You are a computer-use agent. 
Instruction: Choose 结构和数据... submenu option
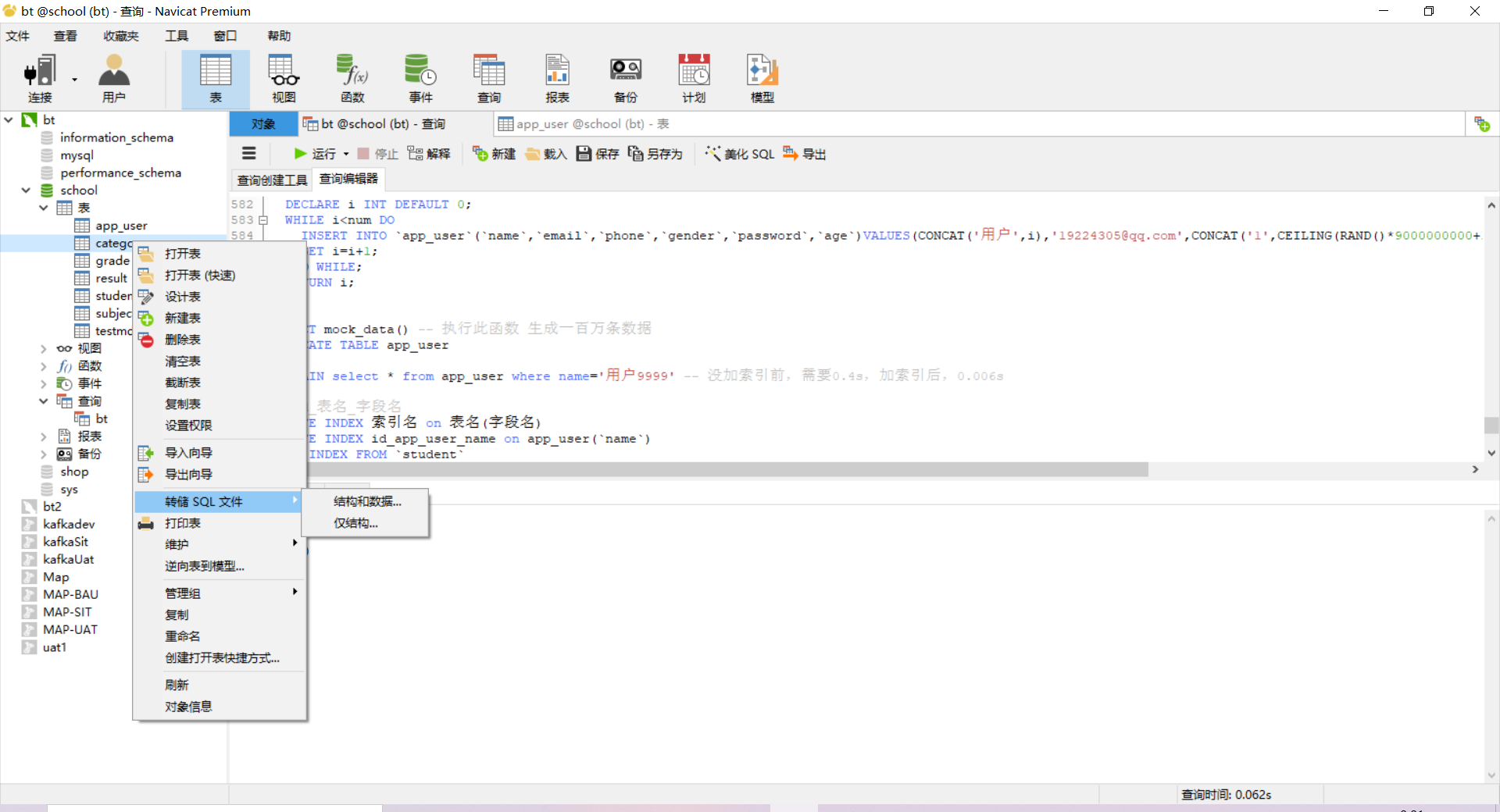pyautogui.click(x=366, y=501)
